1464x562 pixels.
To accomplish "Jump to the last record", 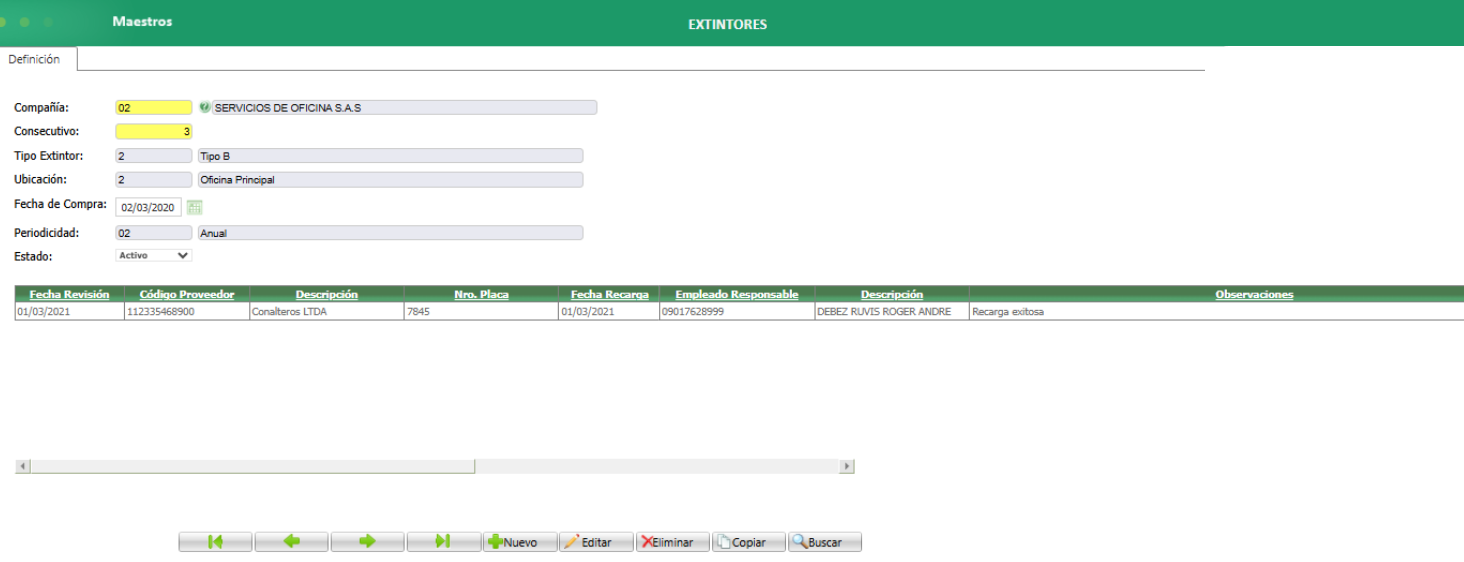I will click(x=444, y=542).
